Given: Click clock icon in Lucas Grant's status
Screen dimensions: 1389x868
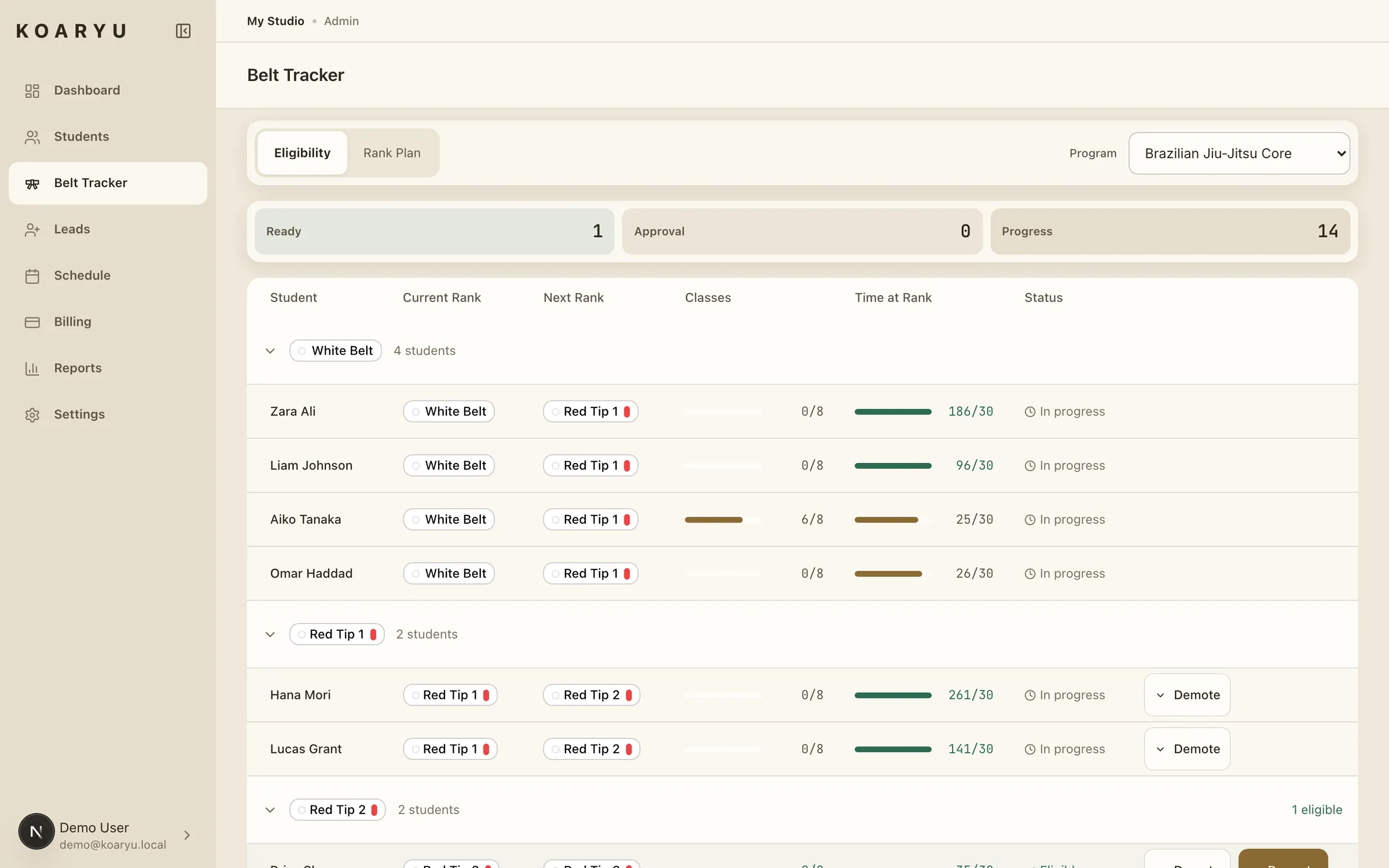Looking at the screenshot, I should pos(1030,749).
